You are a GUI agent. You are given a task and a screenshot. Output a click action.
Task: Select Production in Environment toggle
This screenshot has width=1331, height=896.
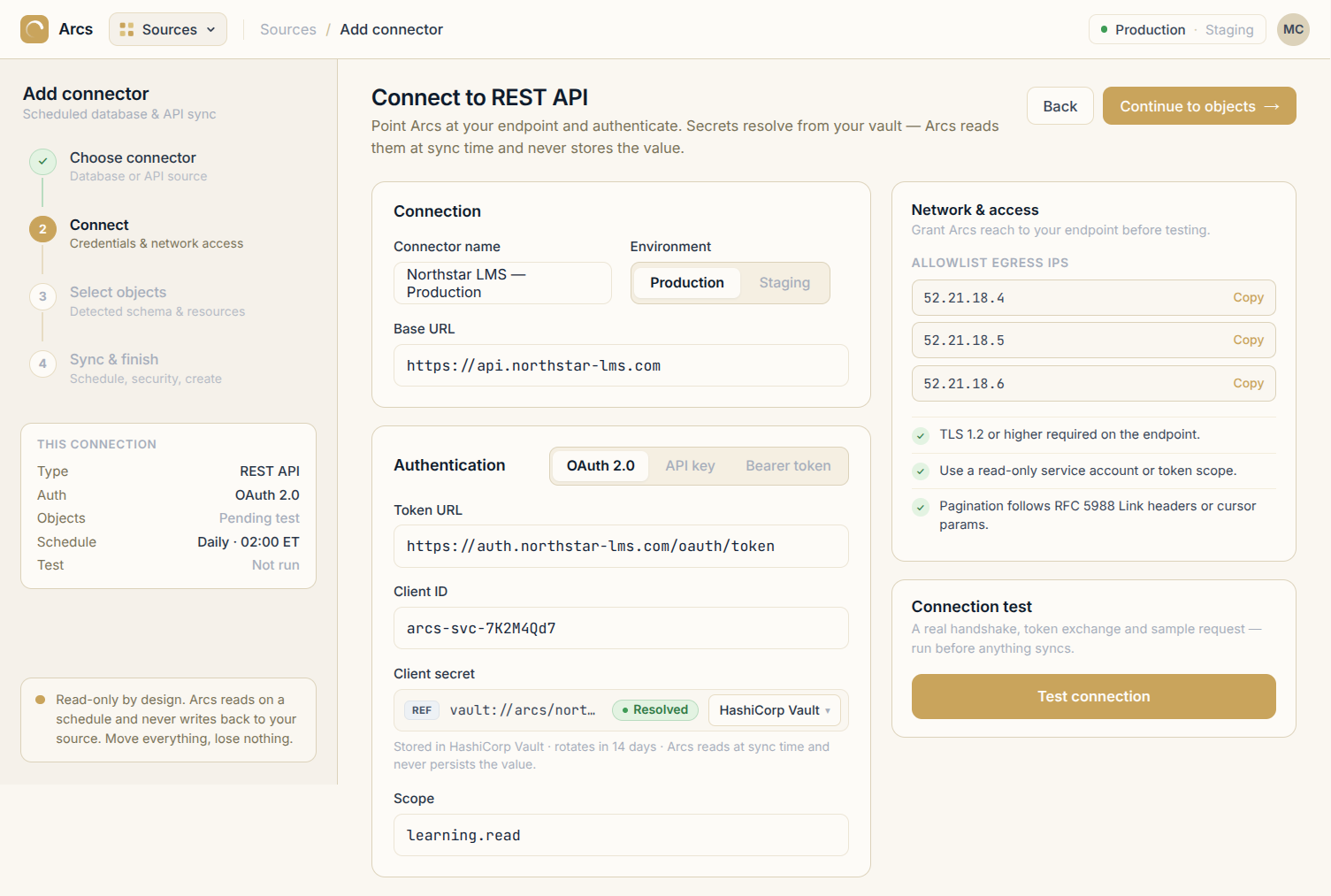pyautogui.click(x=687, y=283)
